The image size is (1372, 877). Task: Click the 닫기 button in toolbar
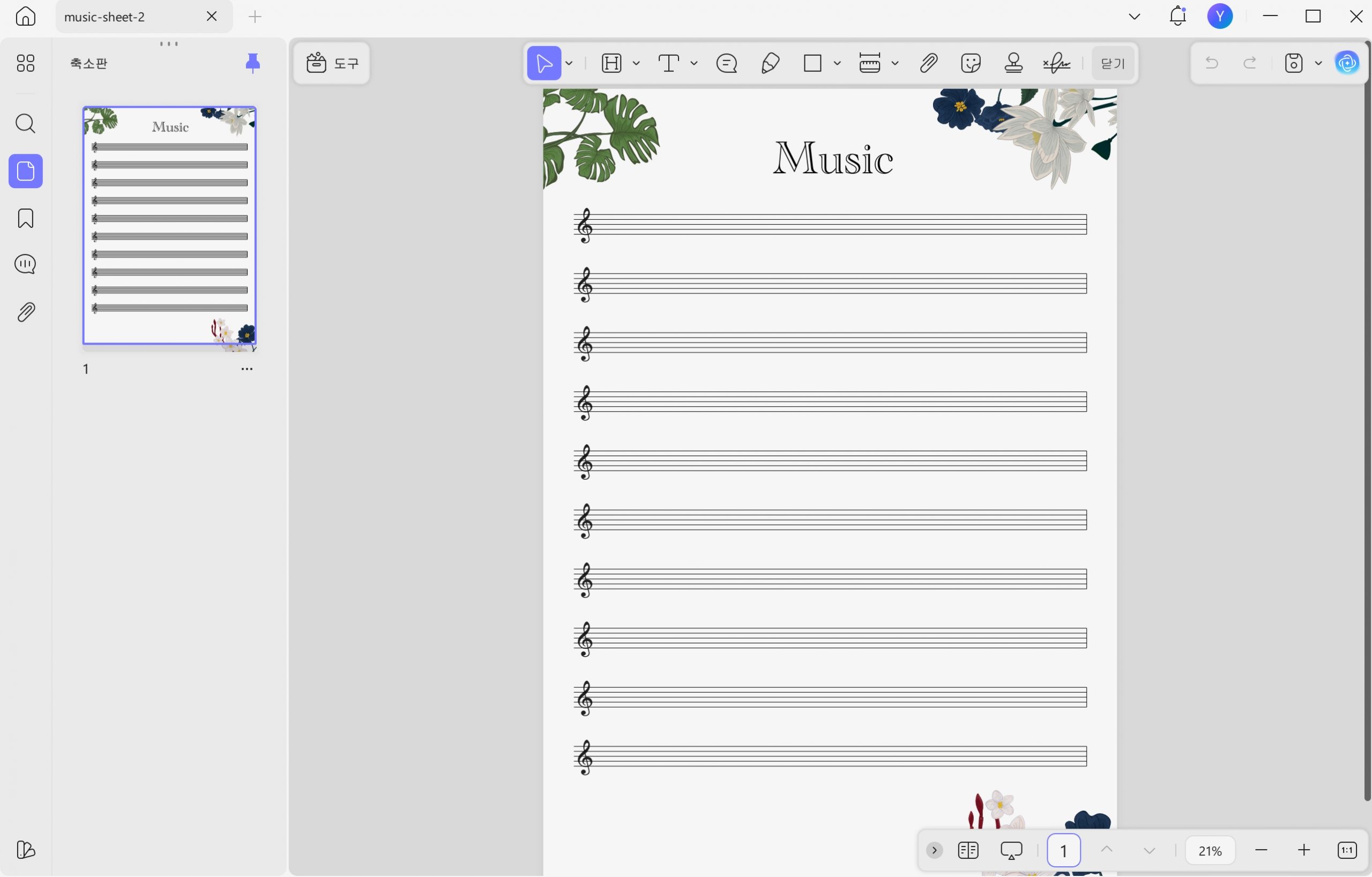click(1113, 63)
